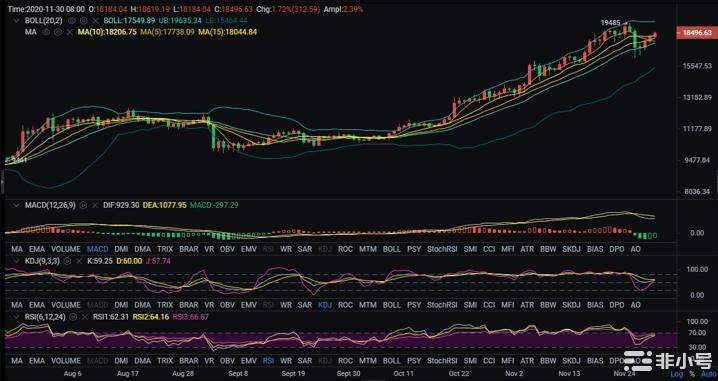Select DMI tab in MACD panel row

pyautogui.click(x=121, y=249)
